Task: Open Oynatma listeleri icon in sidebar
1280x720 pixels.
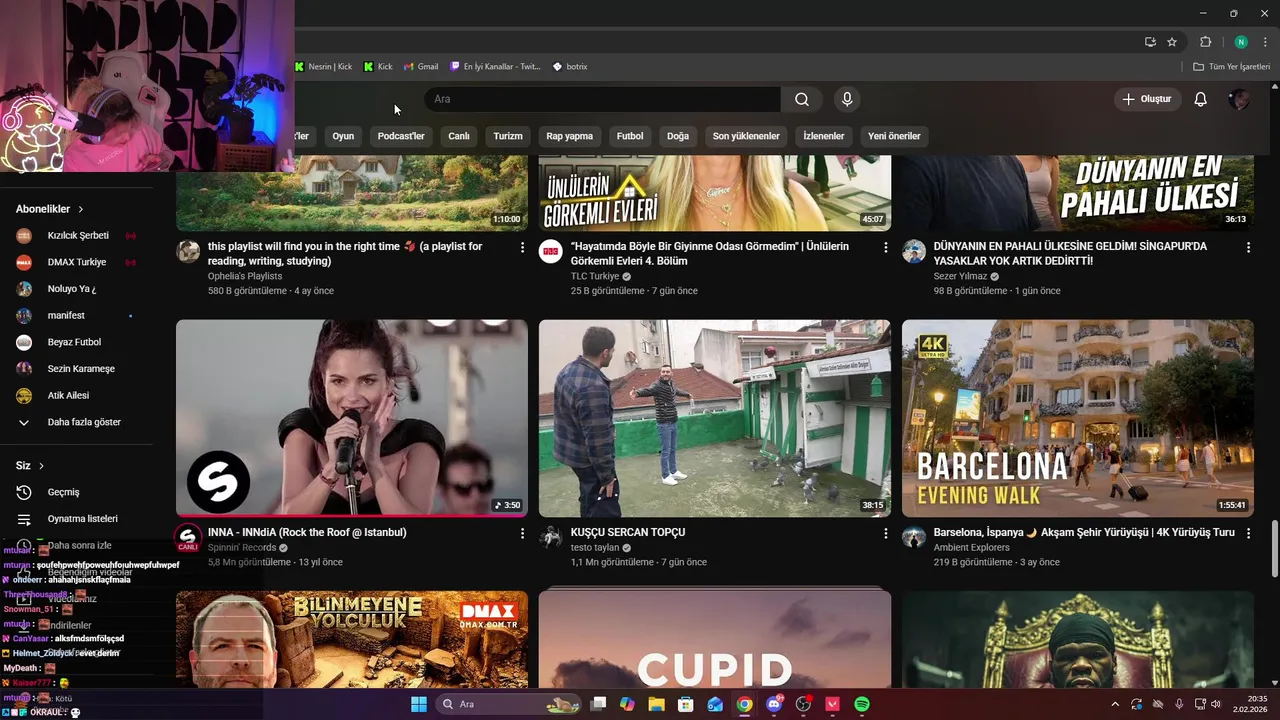Action: (24, 519)
